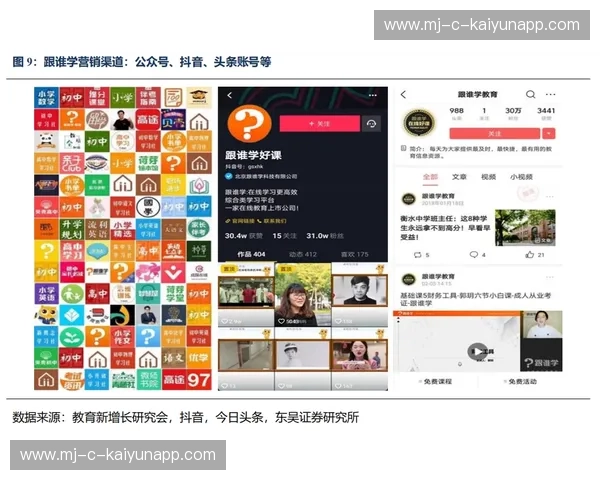Tap the 988 stat on Toutiao profile
Screen dimensions: 600x480
click(457, 113)
